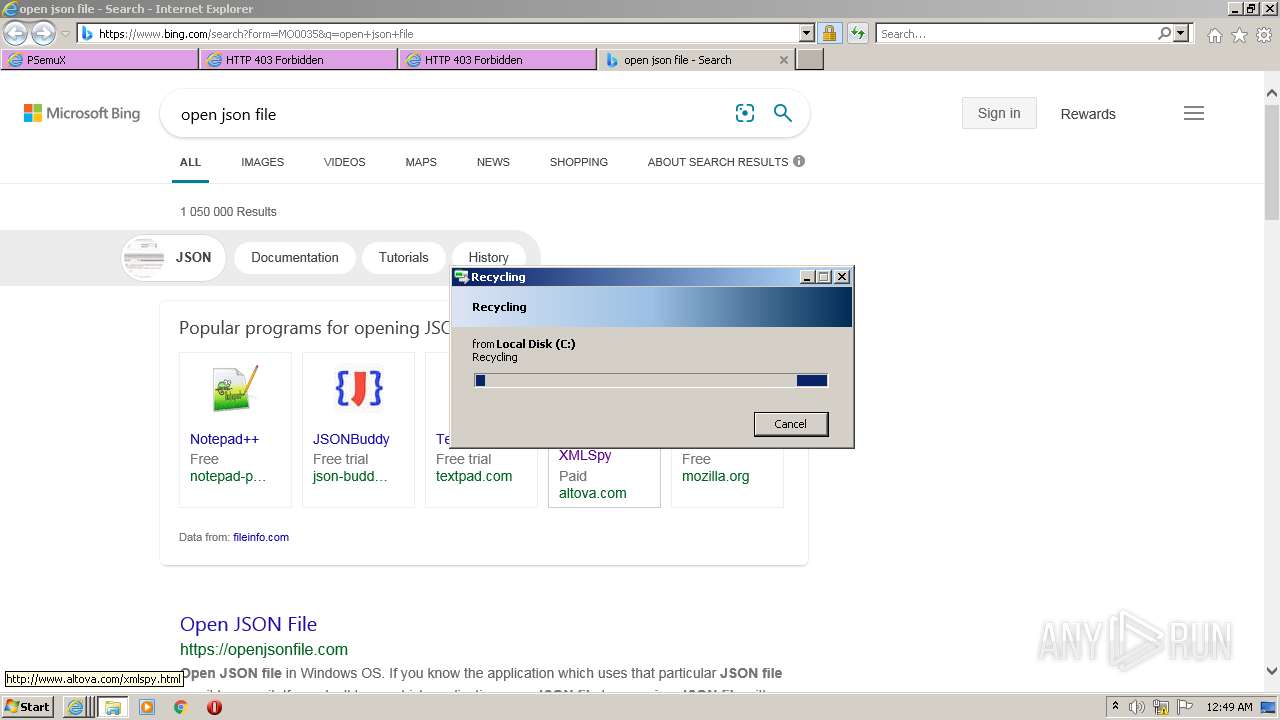
Task: Click the textpad.com link
Action: (474, 476)
